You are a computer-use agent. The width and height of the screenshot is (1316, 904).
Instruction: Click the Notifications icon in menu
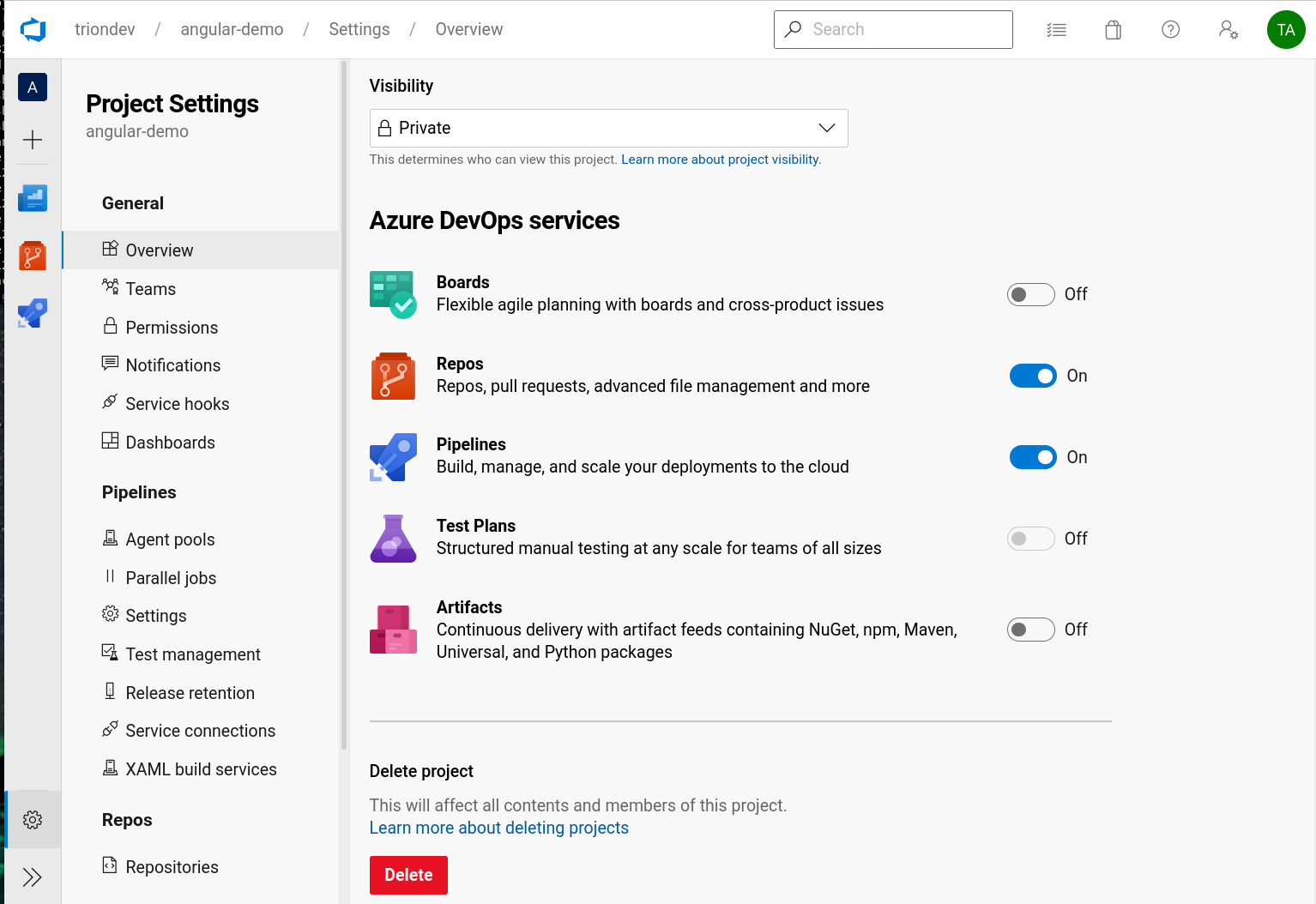(x=111, y=363)
